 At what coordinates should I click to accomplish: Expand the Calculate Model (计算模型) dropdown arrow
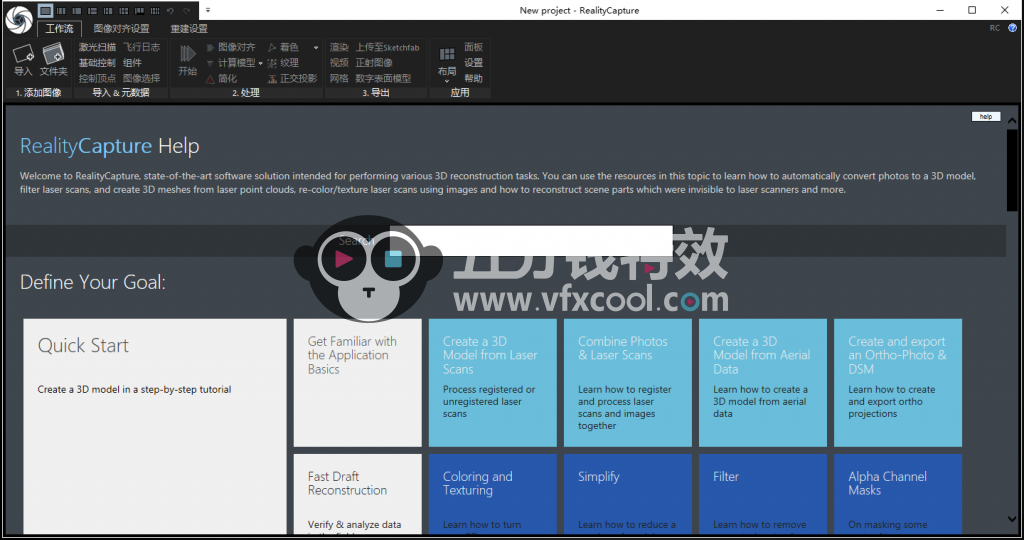point(261,63)
